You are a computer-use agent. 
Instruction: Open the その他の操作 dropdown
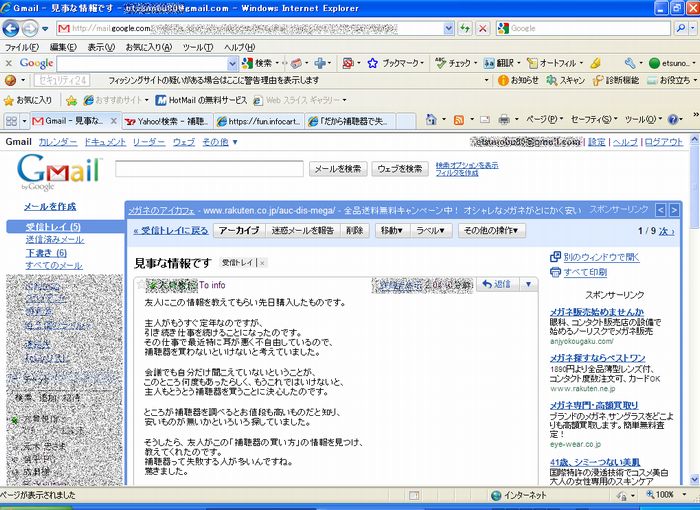click(491, 230)
